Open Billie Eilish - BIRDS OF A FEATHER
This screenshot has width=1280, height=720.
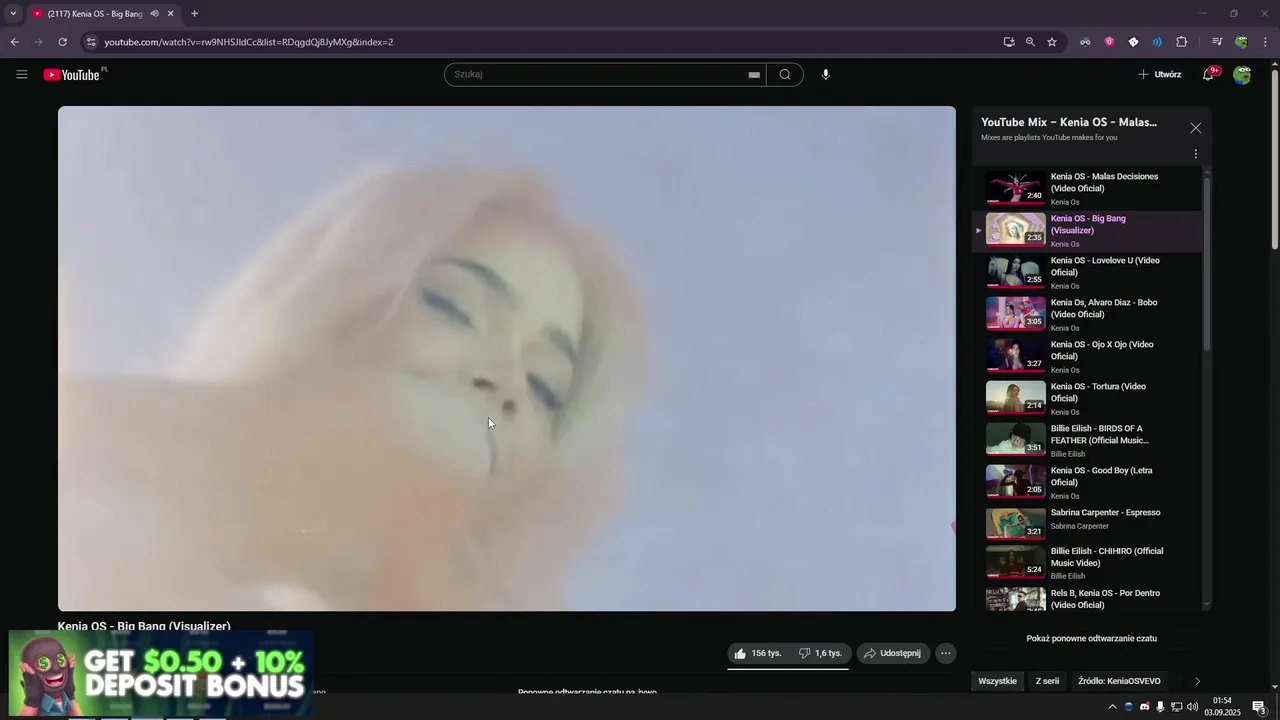click(1089, 440)
